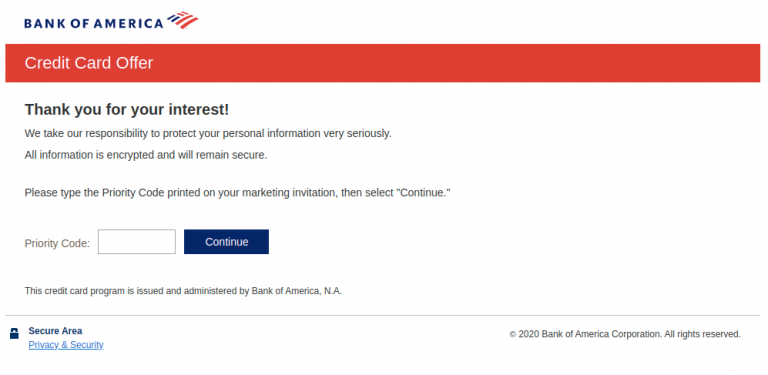Viewport: 768px width, 375px height.
Task: Click the Bank of America flag logo icon
Action: point(182,20)
